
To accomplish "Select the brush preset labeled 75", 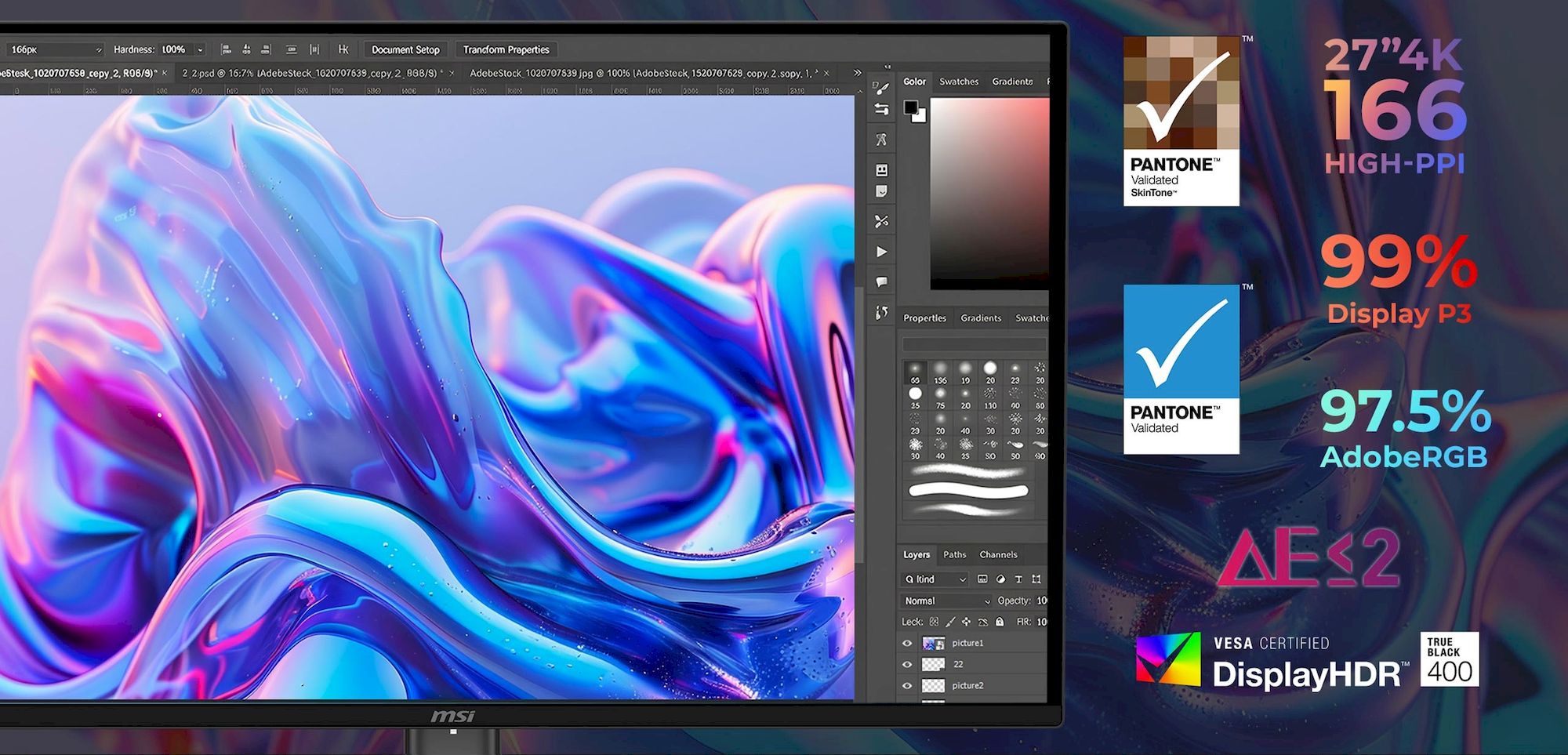I will tap(940, 397).
